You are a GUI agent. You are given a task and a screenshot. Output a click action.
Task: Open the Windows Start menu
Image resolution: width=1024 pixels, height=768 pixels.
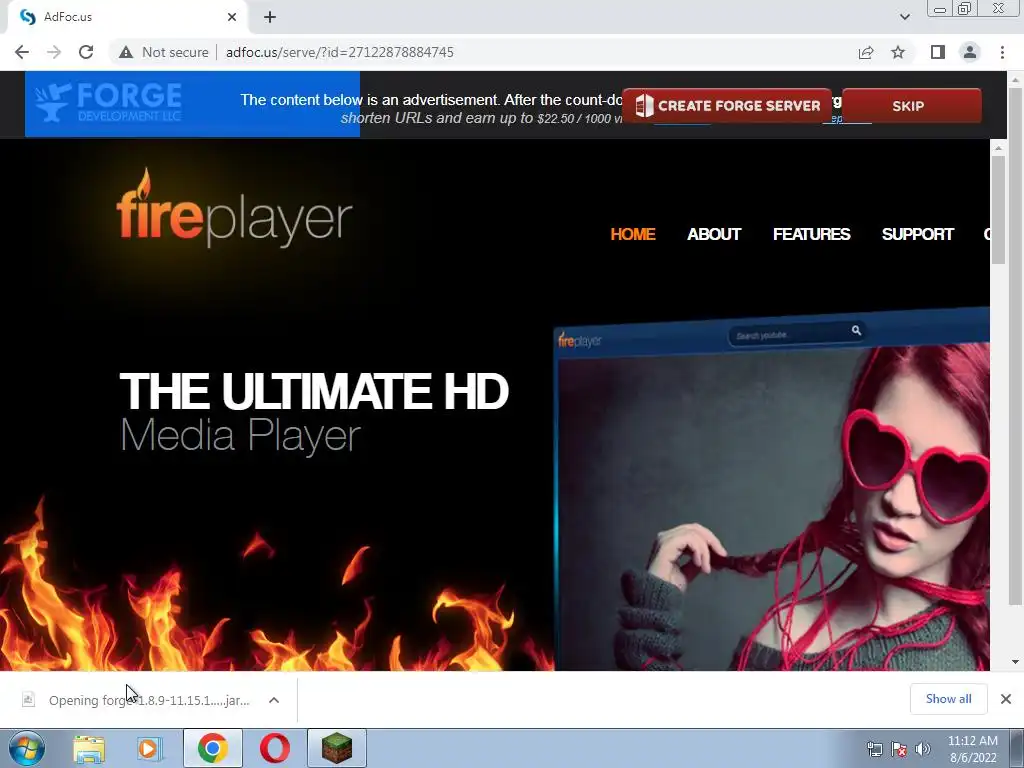pos(27,748)
